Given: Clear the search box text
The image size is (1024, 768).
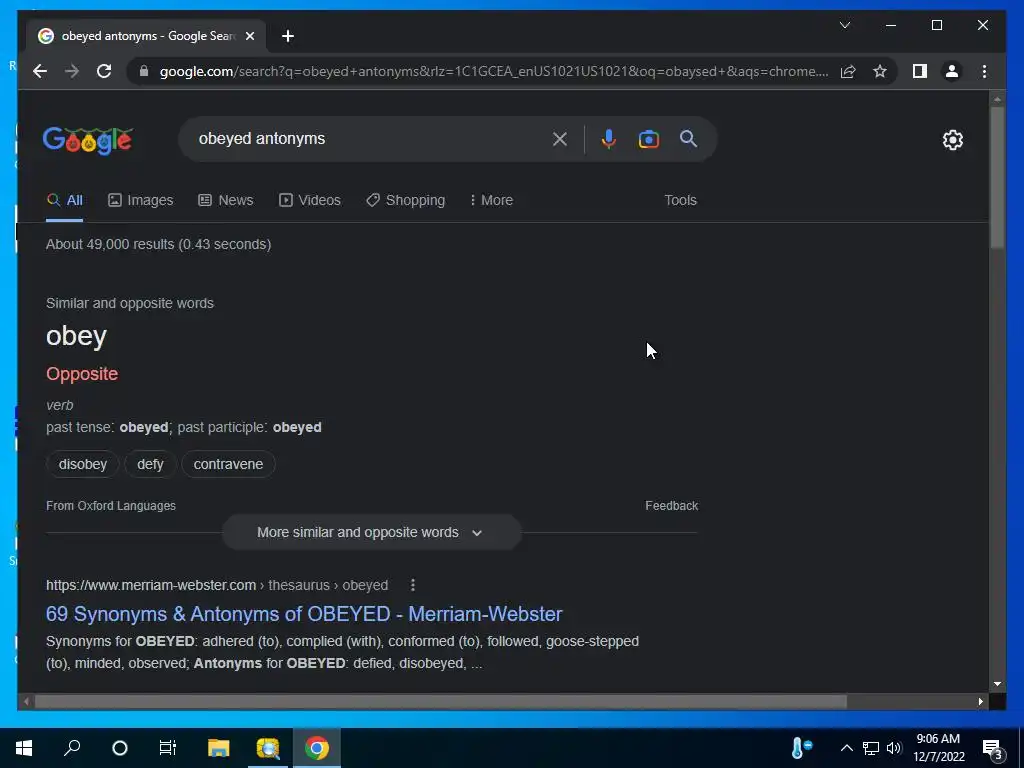Looking at the screenshot, I should tap(560, 138).
